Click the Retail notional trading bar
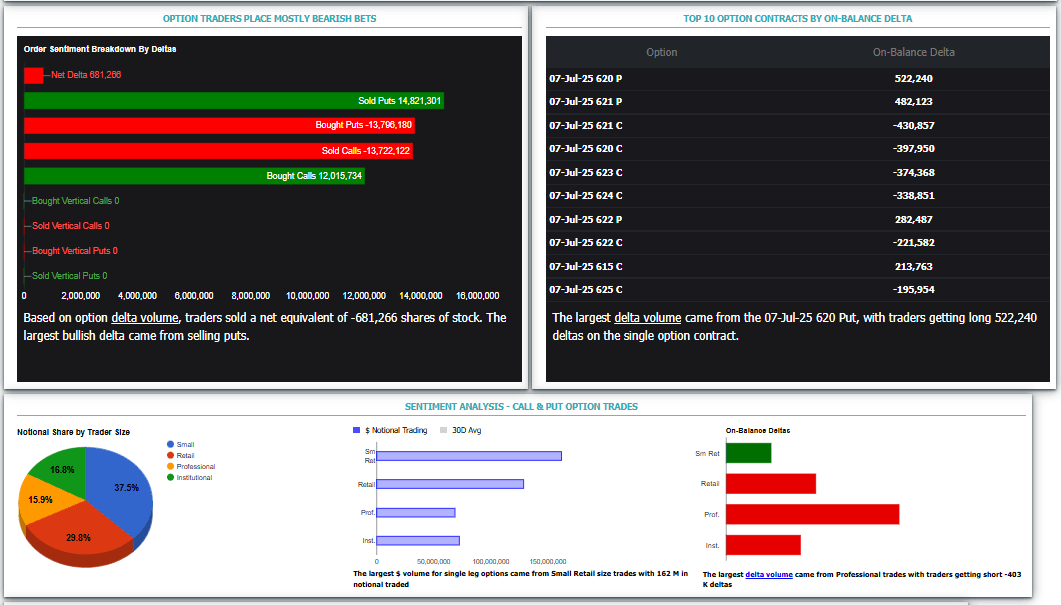This screenshot has height=605, width=1061. tap(450, 484)
